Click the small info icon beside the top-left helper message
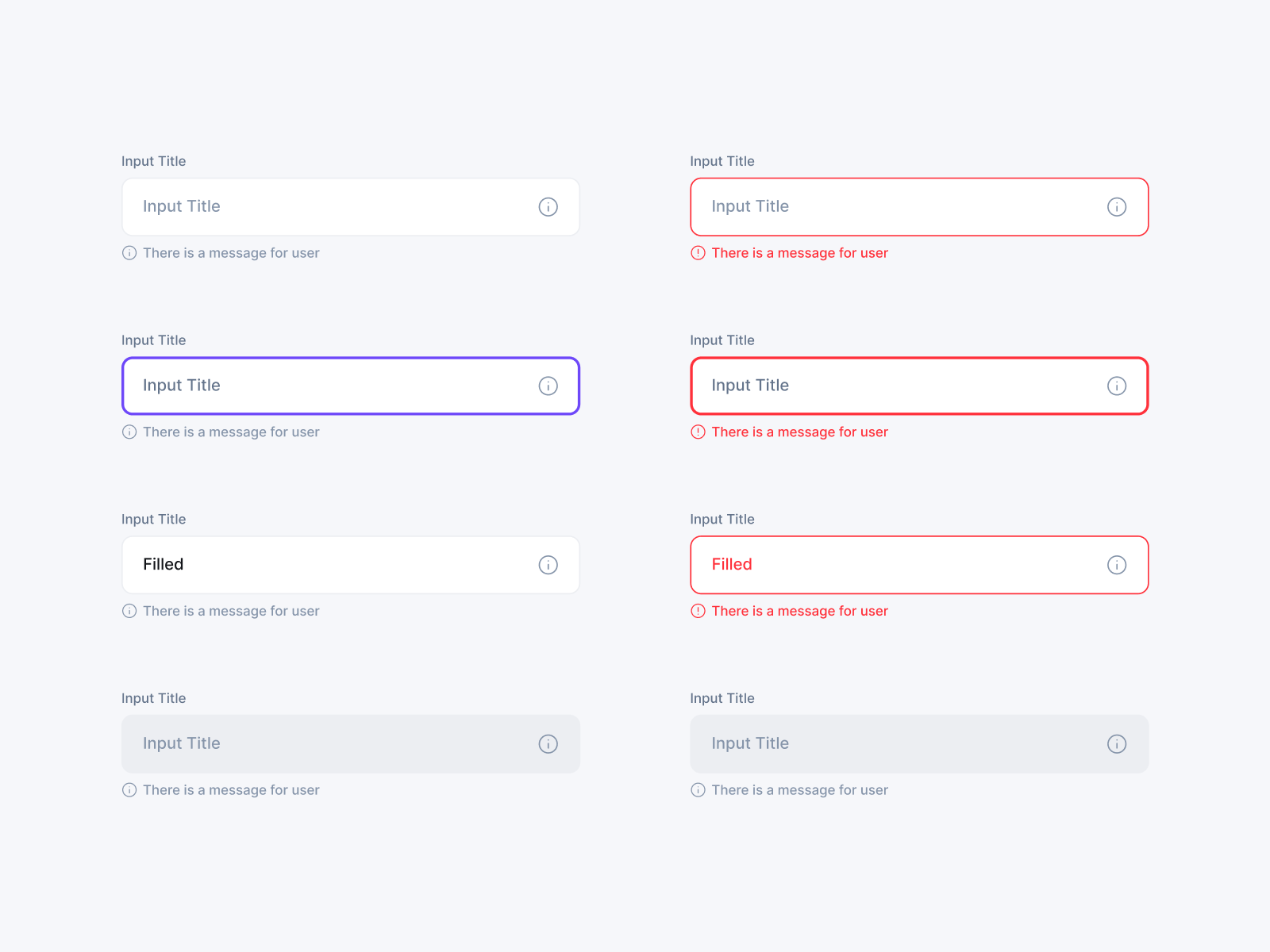Image resolution: width=1270 pixels, height=952 pixels. [129, 252]
